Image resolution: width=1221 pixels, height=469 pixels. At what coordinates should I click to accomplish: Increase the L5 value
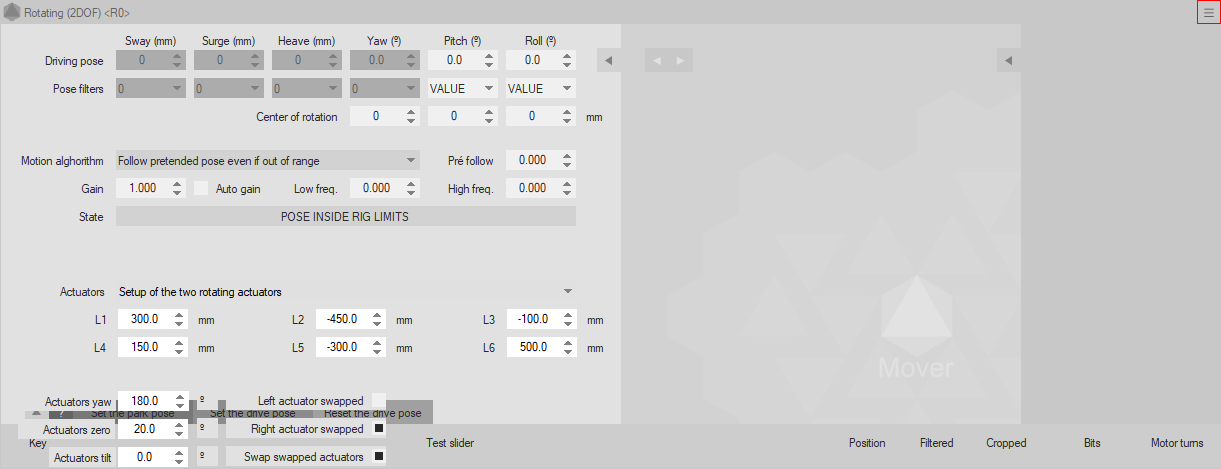pyautogui.click(x=376, y=344)
